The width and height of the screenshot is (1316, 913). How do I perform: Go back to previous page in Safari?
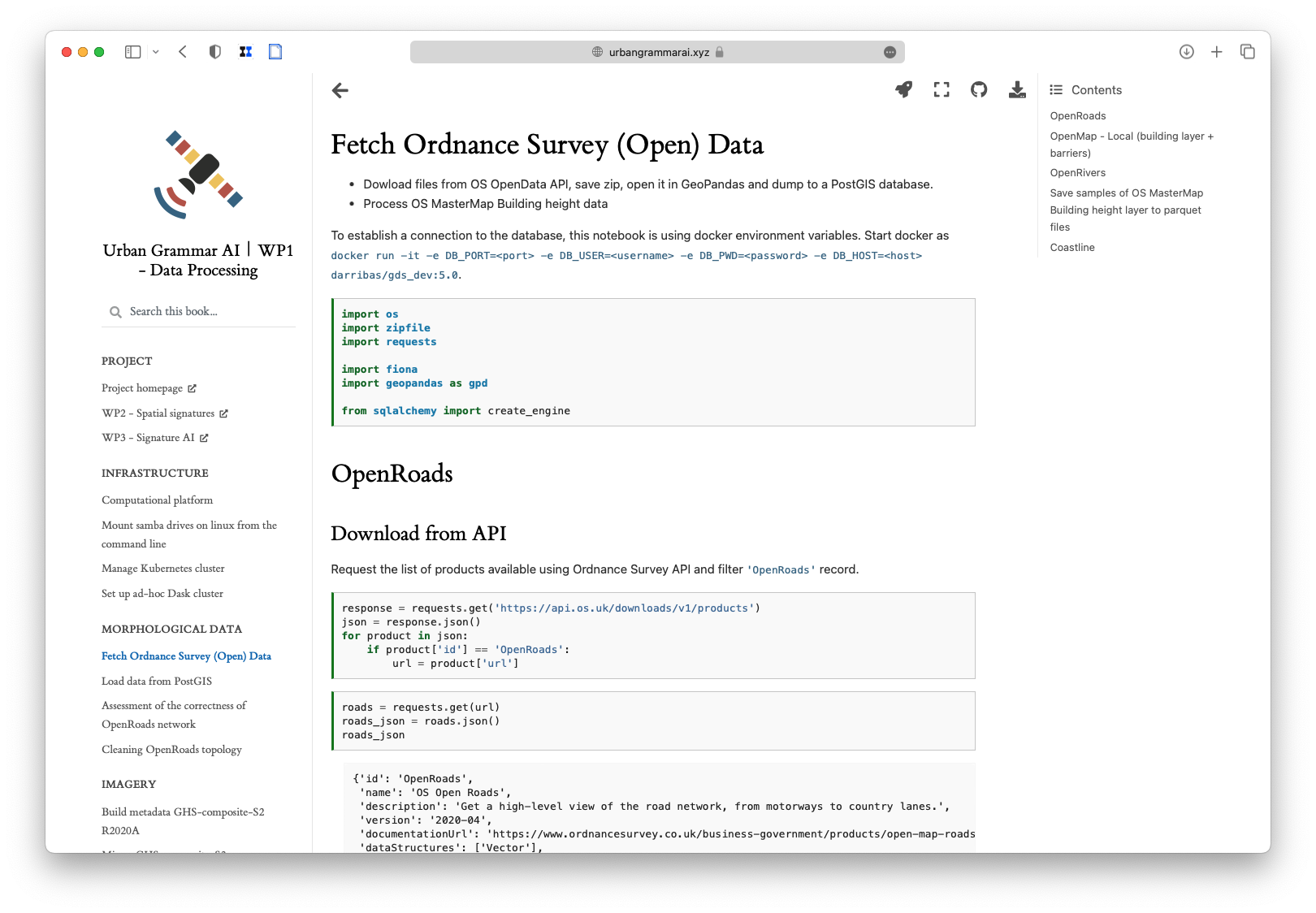[183, 52]
